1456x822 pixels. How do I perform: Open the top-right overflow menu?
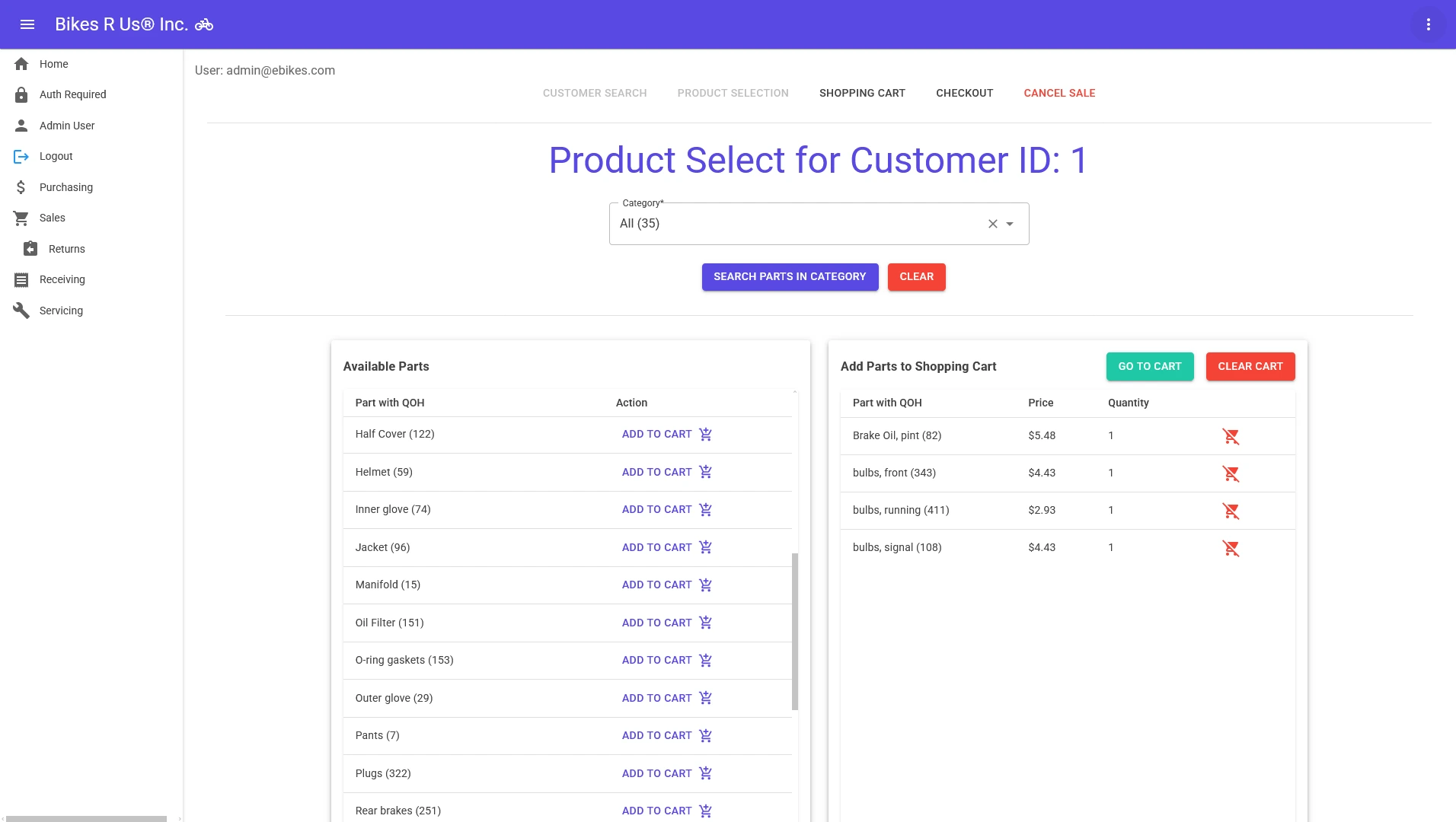(1429, 24)
